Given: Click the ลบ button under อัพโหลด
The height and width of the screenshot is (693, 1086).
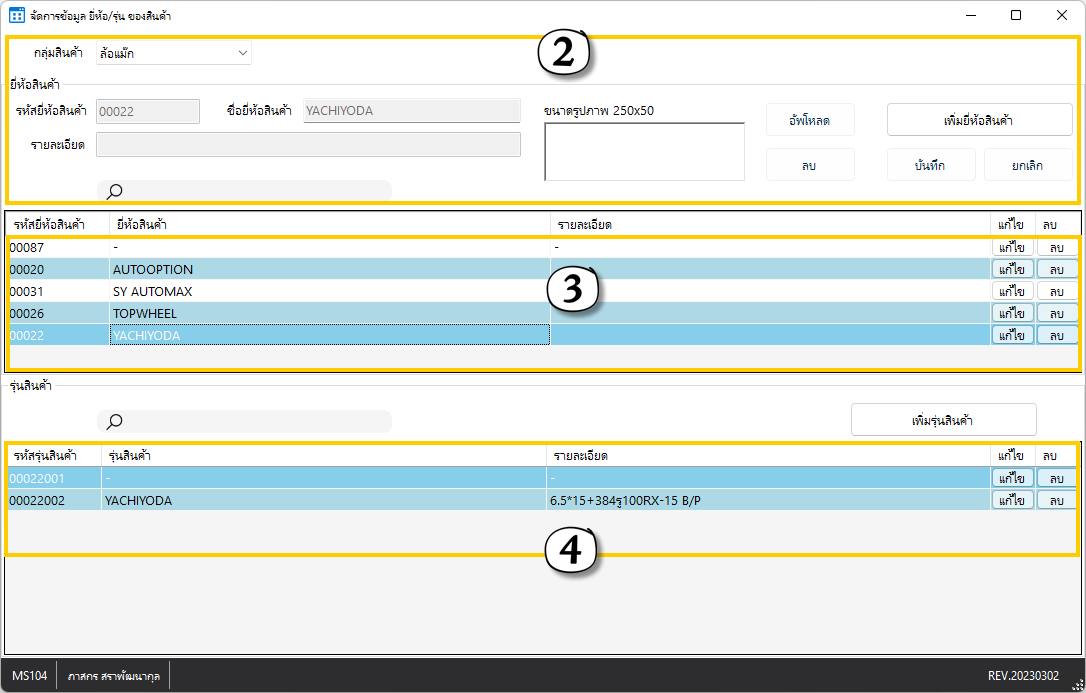Looking at the screenshot, I should point(809,165).
